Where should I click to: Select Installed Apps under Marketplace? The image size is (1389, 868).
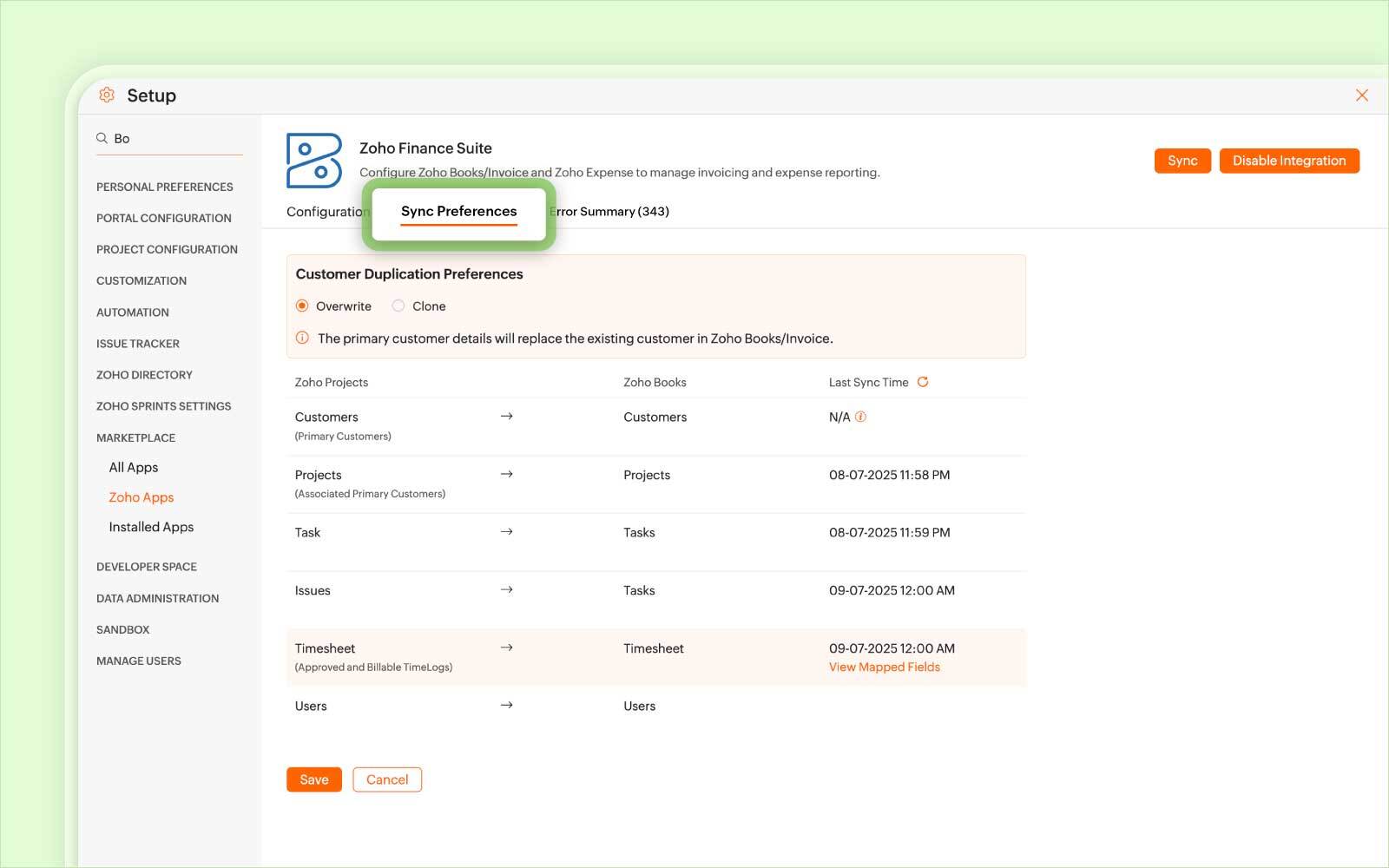151,527
